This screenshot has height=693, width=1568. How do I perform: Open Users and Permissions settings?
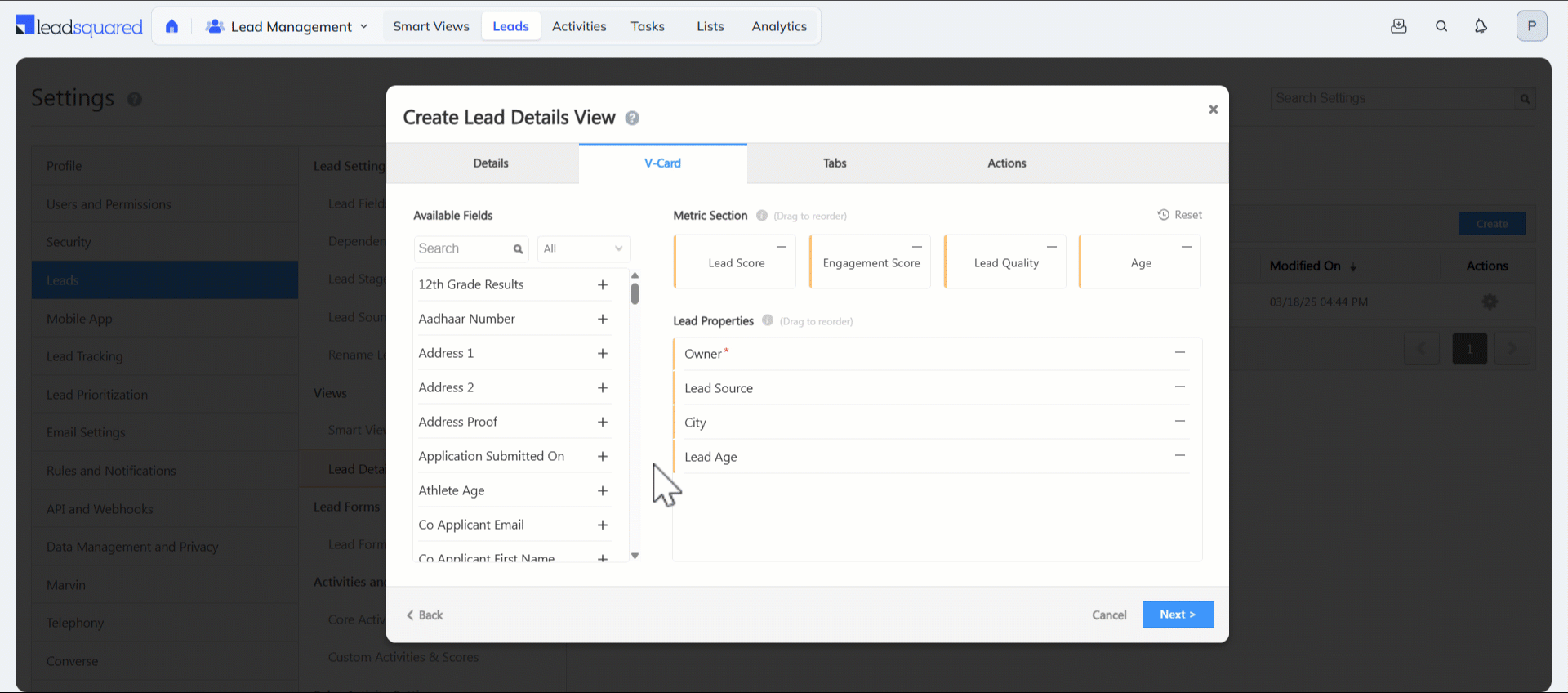point(165,204)
